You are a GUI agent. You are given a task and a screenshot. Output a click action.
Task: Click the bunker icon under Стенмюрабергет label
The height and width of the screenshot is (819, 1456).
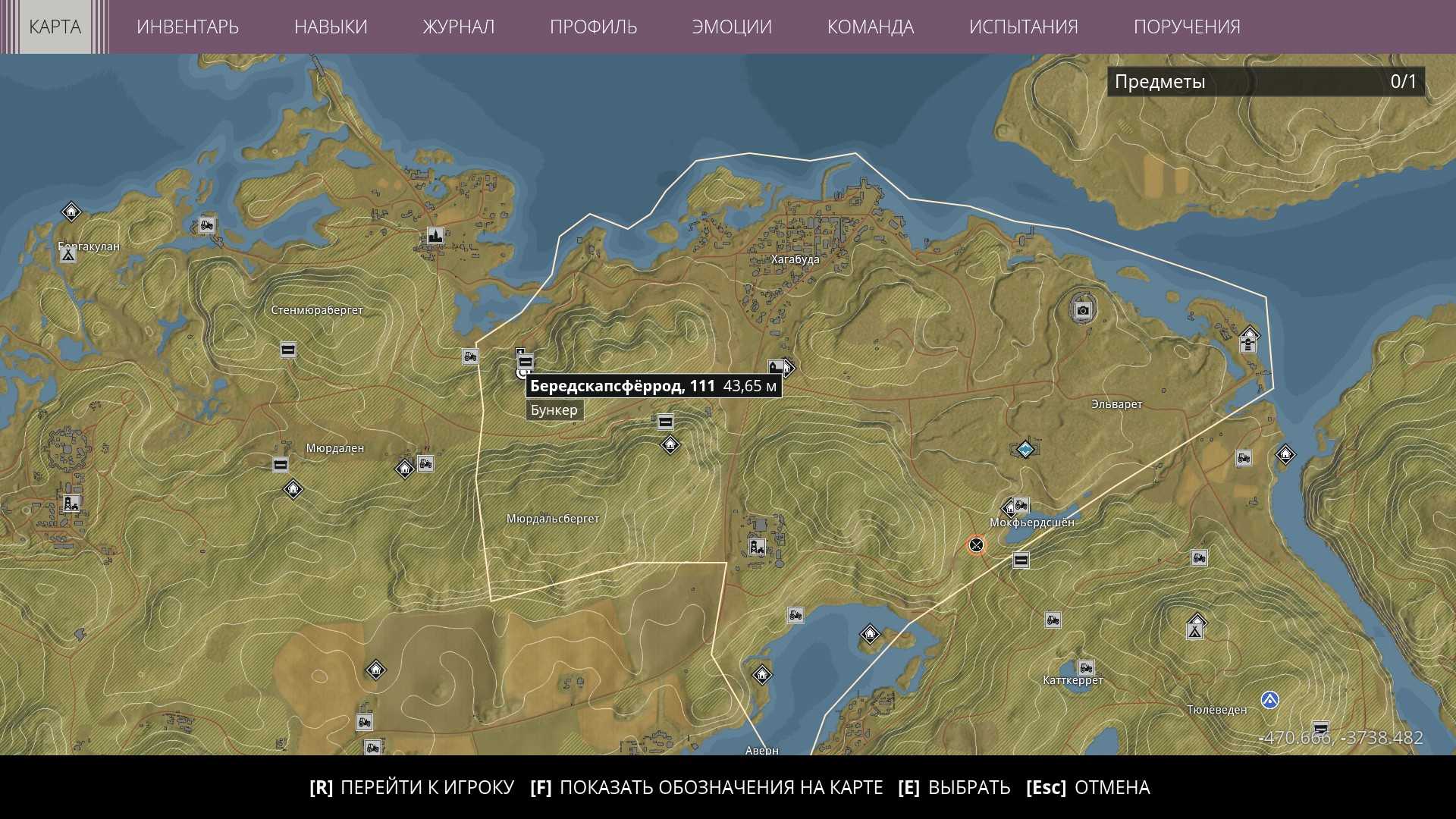287,350
